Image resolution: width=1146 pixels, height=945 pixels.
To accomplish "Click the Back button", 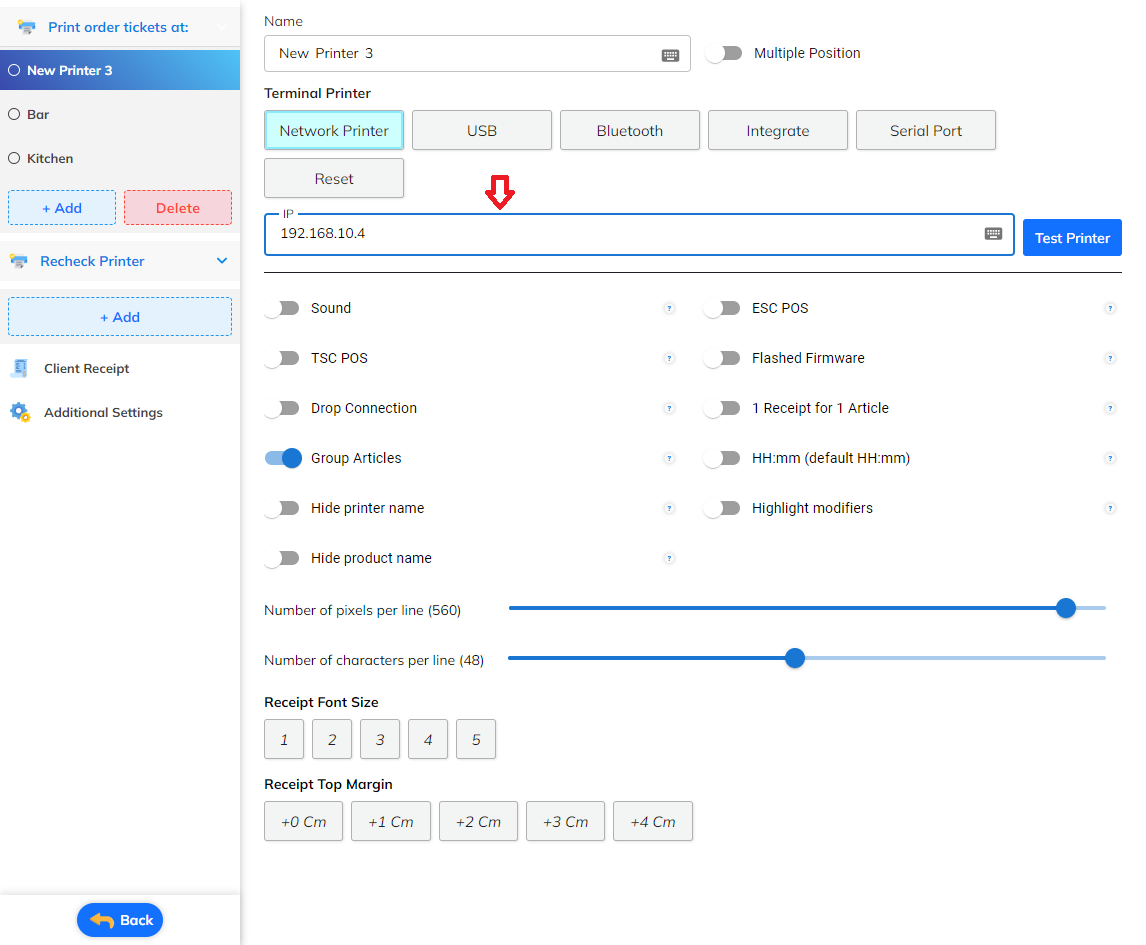I will (x=120, y=920).
